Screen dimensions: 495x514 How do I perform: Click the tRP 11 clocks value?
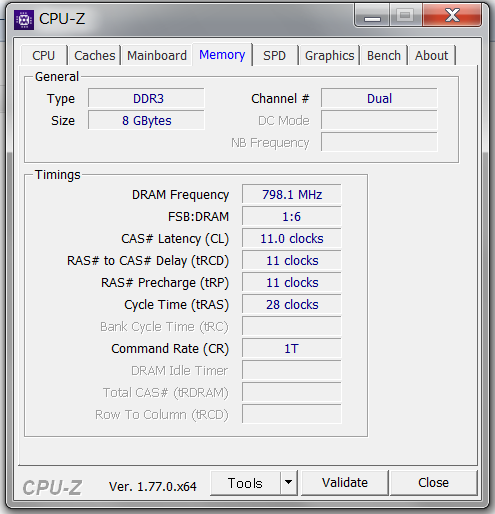click(x=292, y=283)
